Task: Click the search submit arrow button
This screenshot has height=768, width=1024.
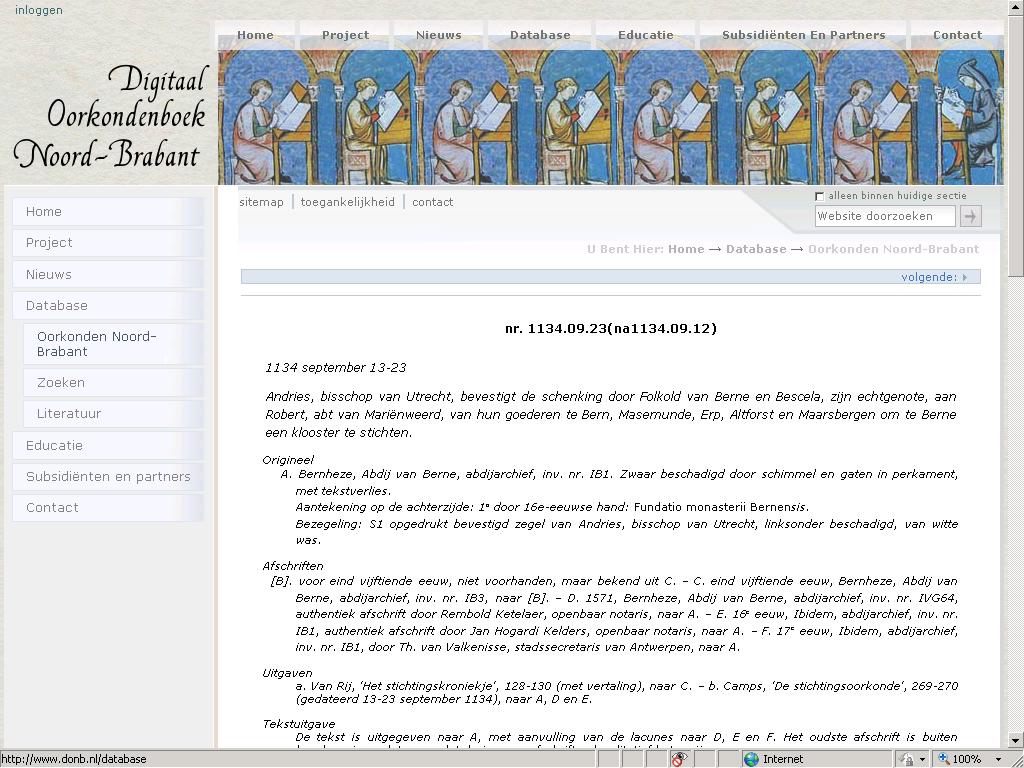Action: (x=970, y=216)
